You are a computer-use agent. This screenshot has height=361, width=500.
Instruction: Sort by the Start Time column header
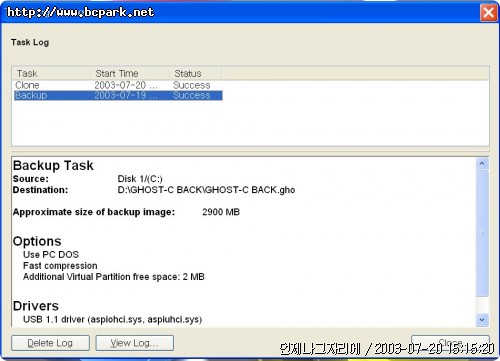click(130, 73)
